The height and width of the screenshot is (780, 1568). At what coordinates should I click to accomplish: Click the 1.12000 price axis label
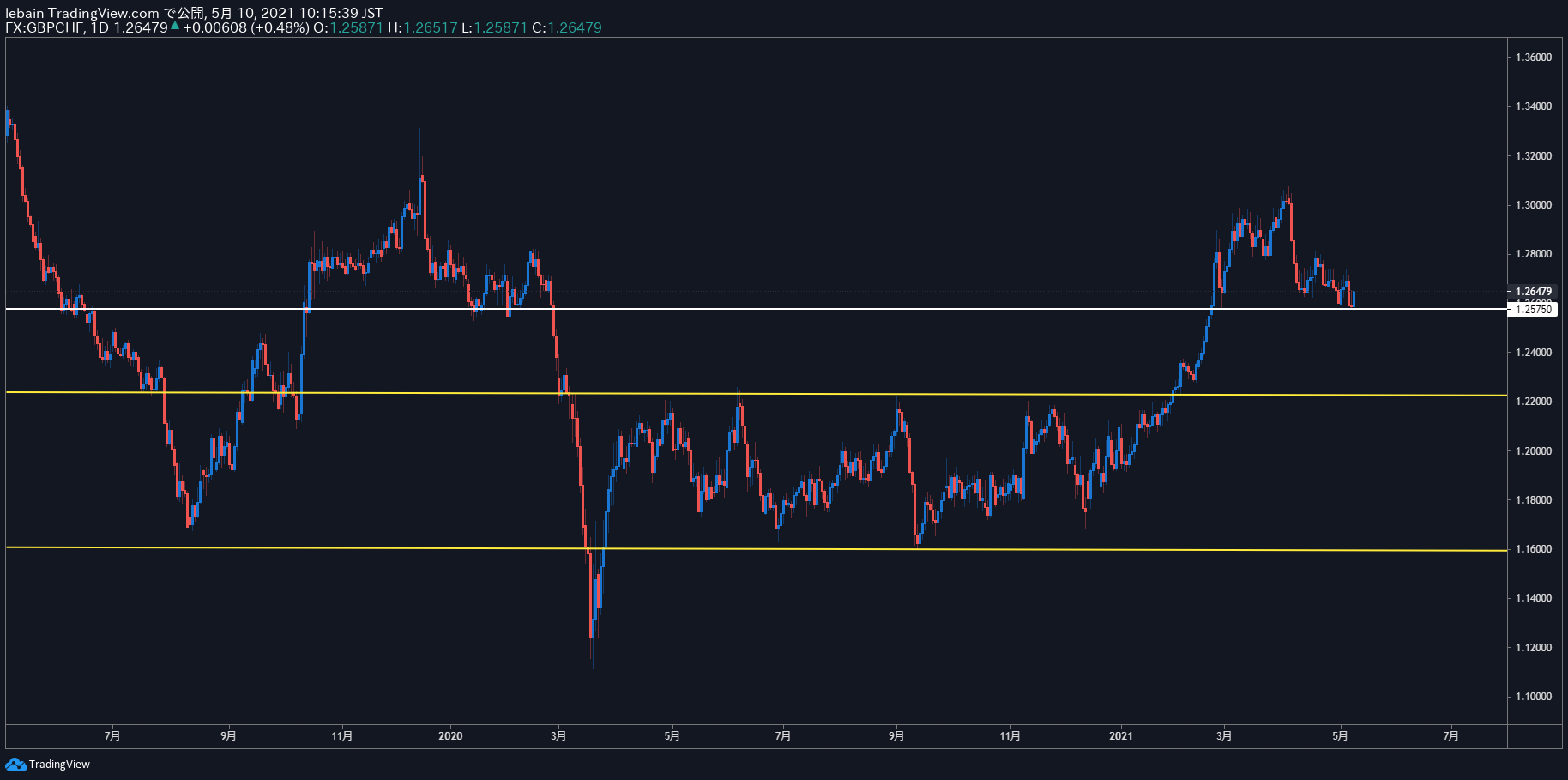coord(1533,648)
